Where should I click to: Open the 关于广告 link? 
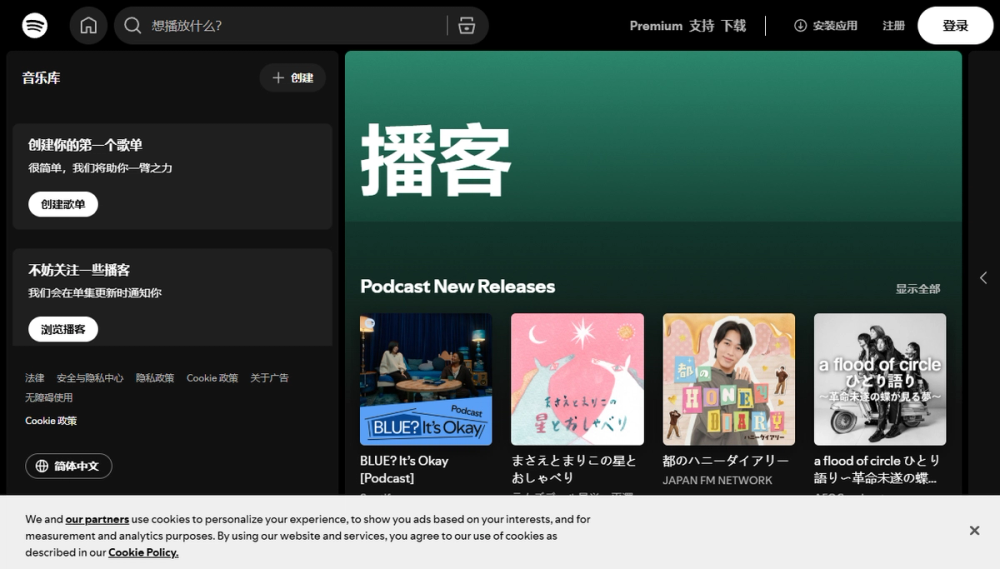click(x=269, y=378)
